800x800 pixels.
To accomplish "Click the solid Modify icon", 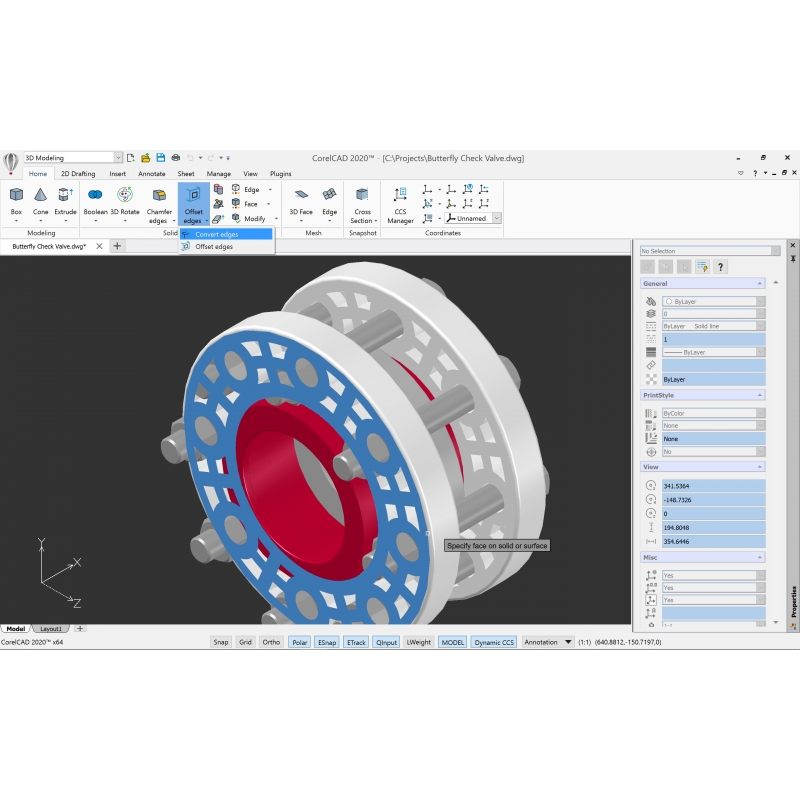I will [236, 218].
